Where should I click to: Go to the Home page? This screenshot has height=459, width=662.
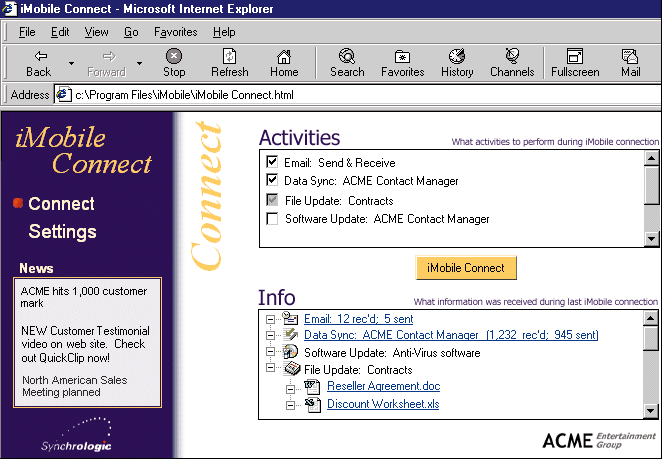[284, 63]
